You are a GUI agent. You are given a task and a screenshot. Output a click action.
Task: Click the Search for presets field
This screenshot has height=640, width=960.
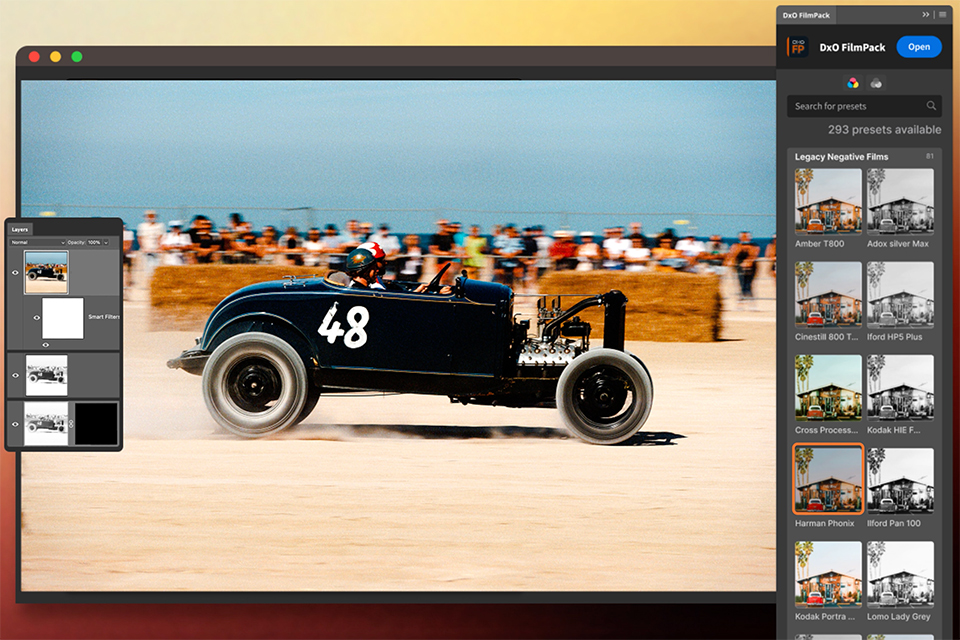pos(856,106)
